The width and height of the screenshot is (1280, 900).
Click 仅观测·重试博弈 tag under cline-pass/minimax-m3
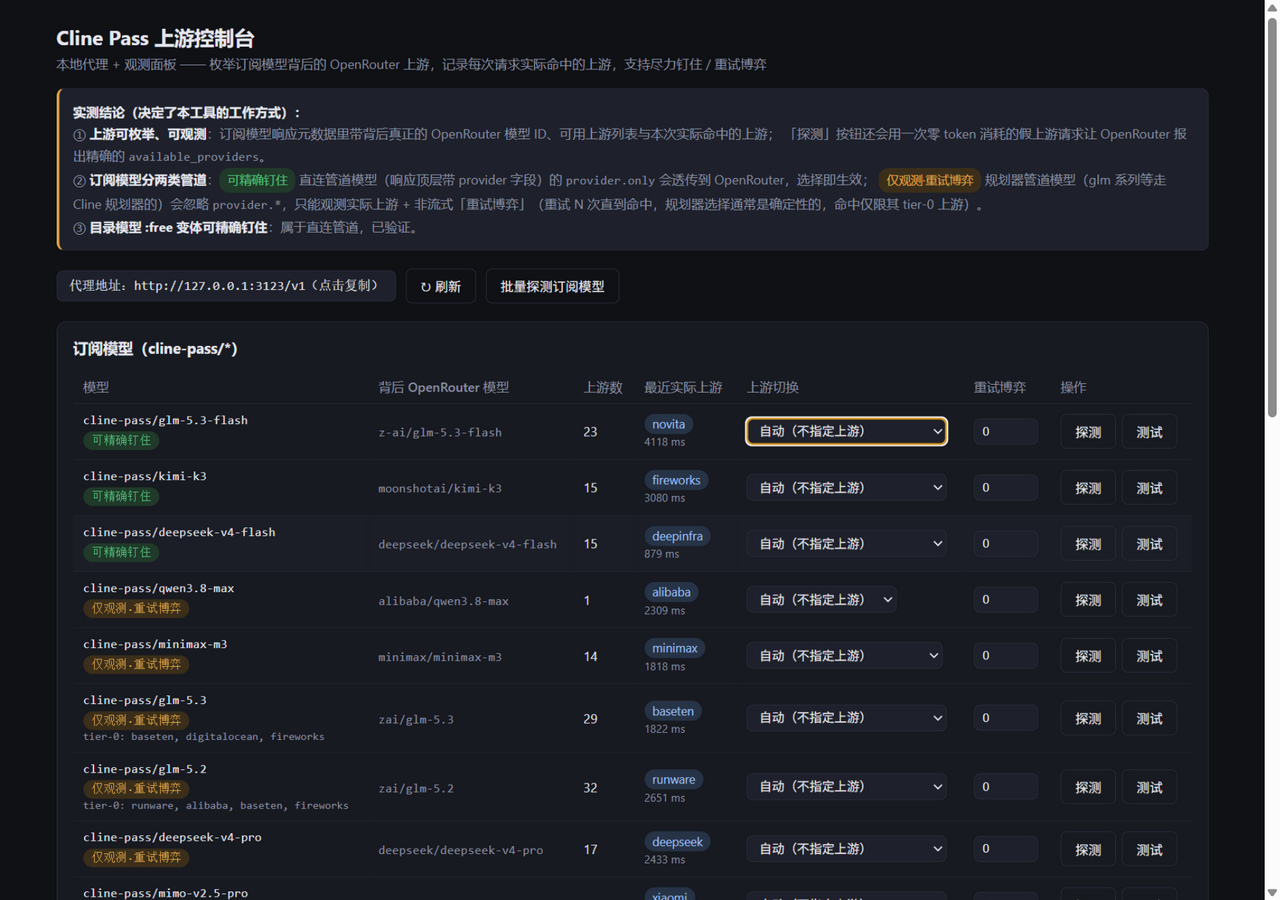(136, 664)
